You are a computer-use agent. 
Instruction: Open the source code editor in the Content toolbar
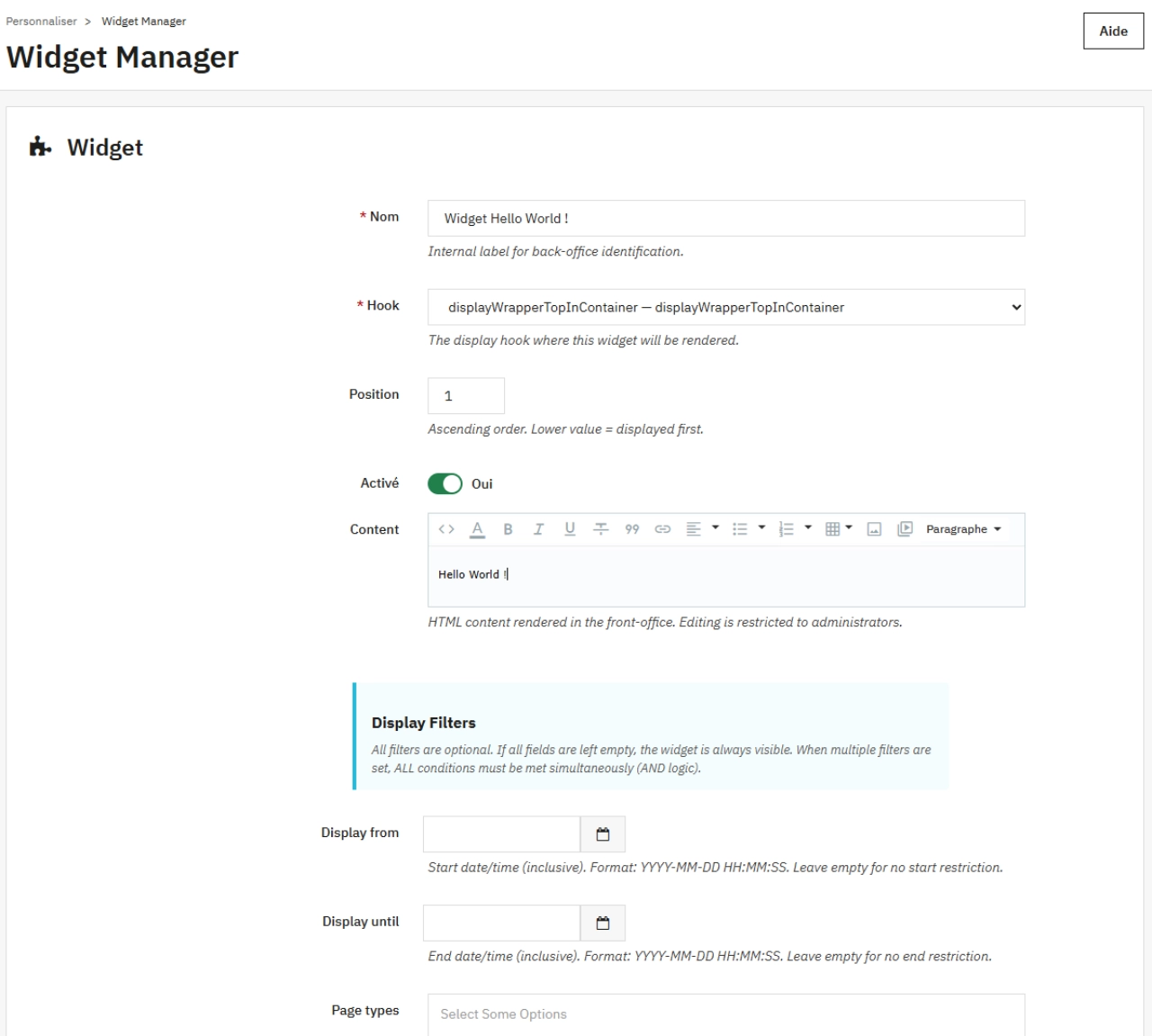point(445,529)
